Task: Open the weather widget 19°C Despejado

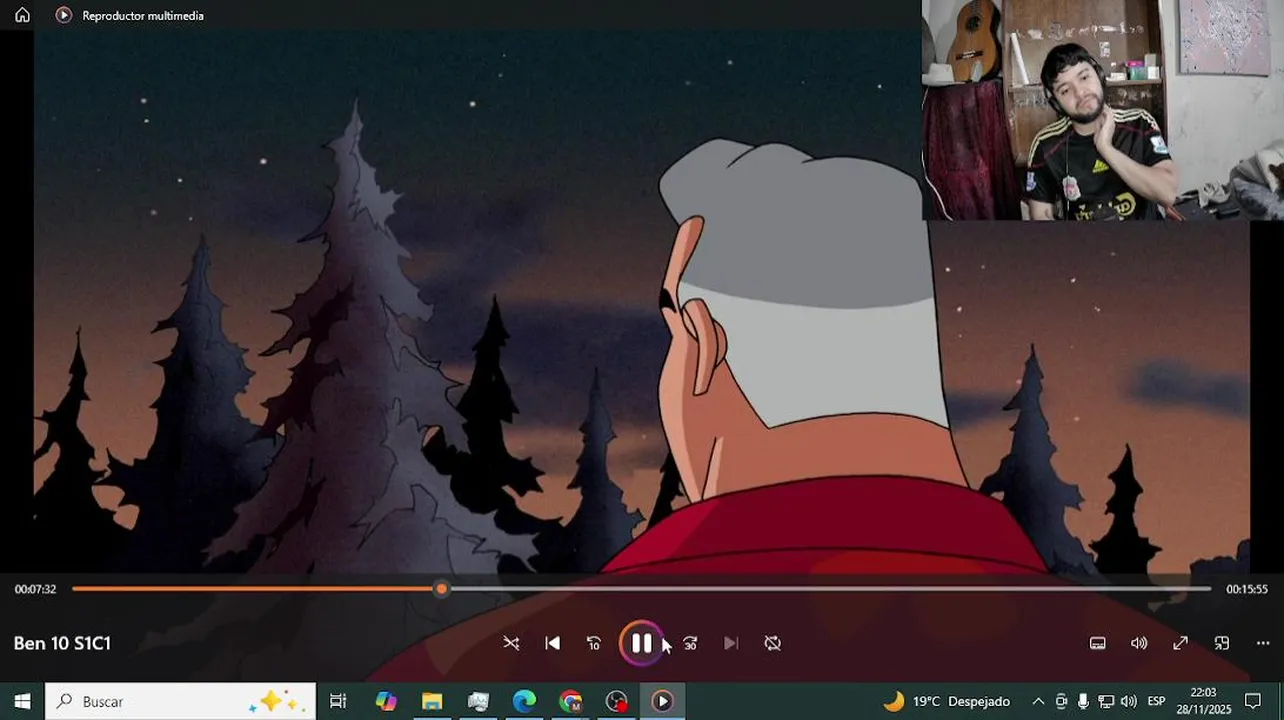Action: 946,701
